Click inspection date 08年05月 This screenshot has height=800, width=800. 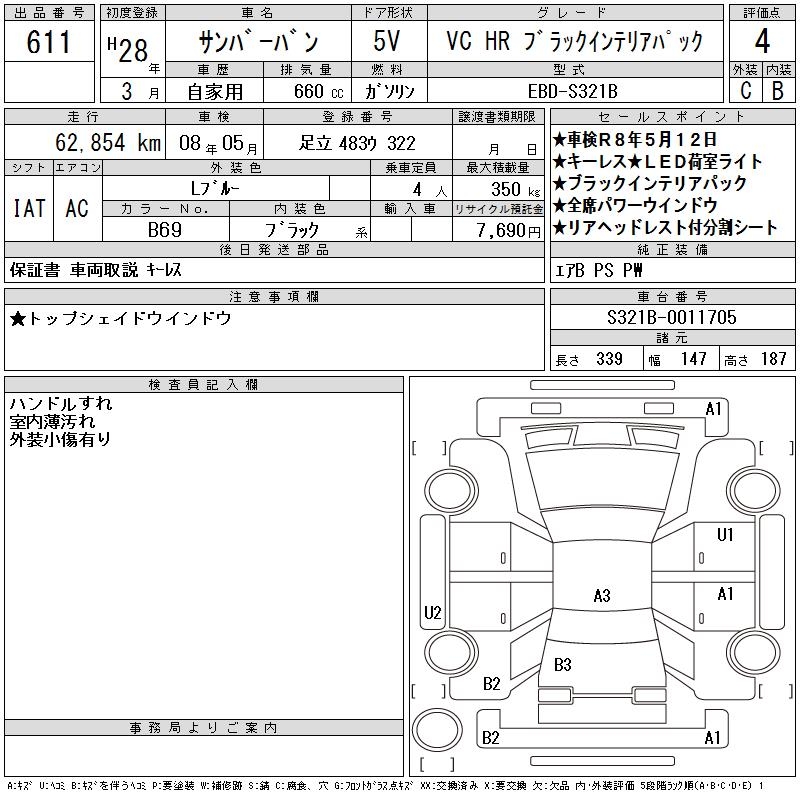coord(218,143)
